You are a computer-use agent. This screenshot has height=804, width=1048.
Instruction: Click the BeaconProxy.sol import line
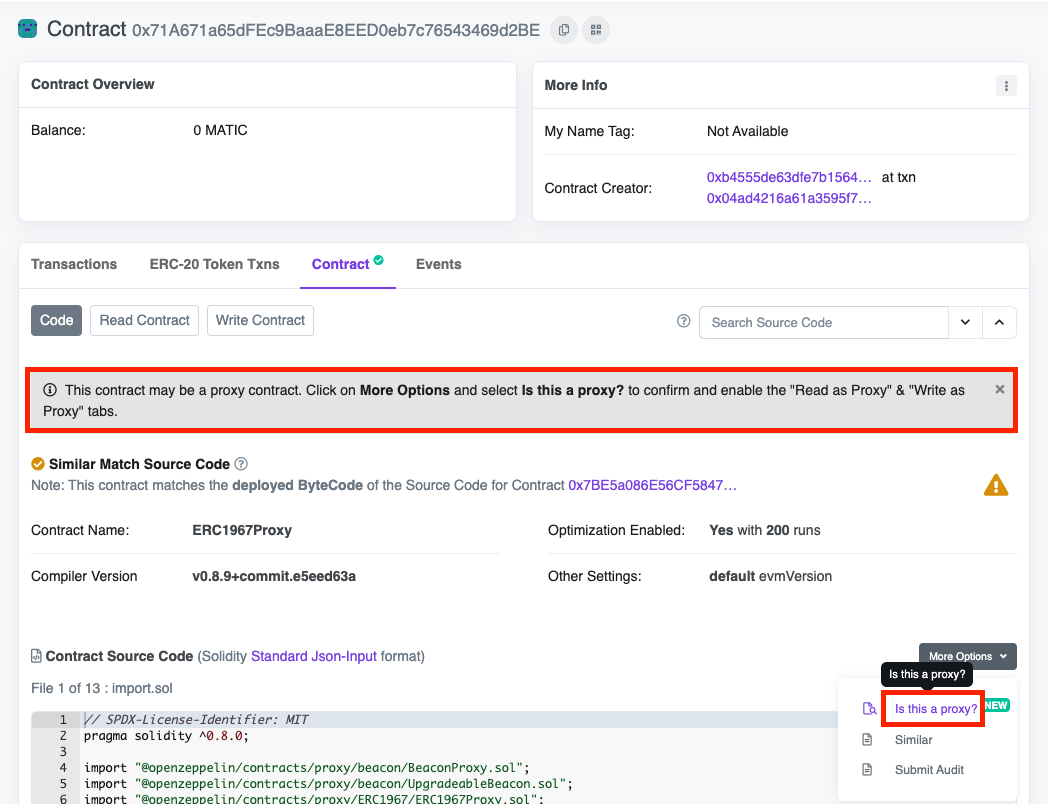[x=306, y=767]
